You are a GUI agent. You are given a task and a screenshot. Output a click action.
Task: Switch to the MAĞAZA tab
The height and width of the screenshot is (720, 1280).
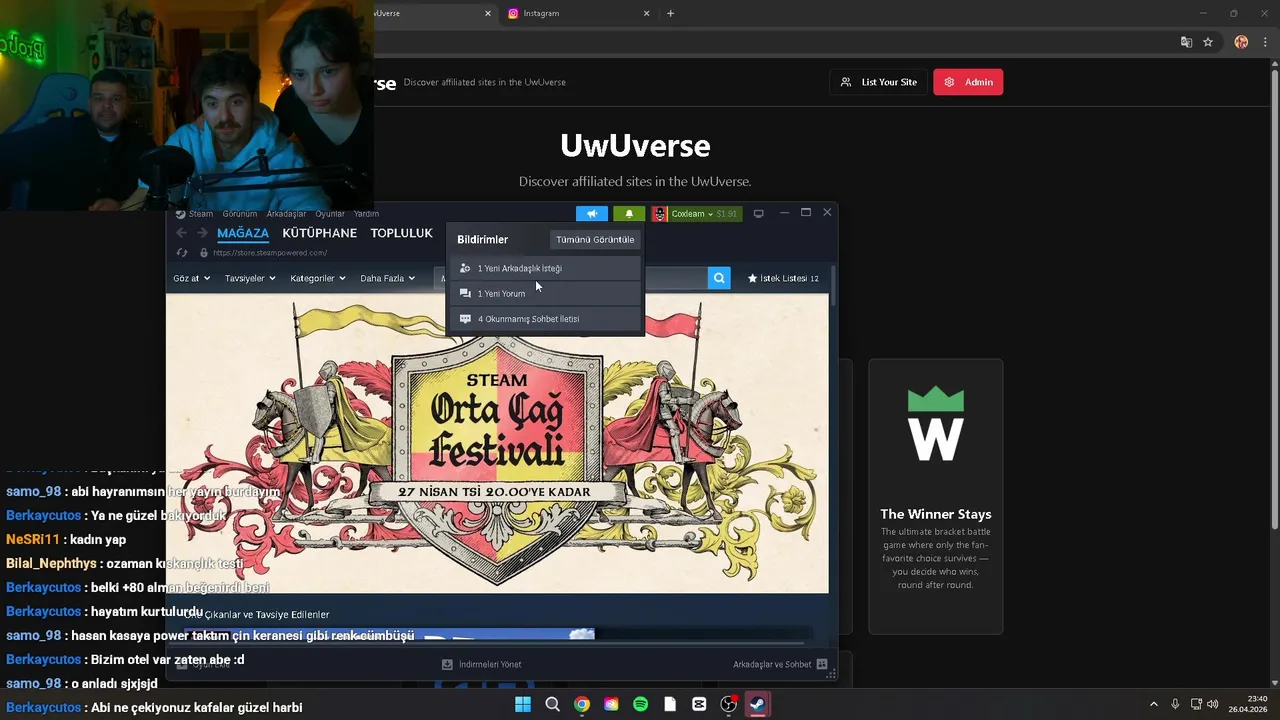coord(243,233)
